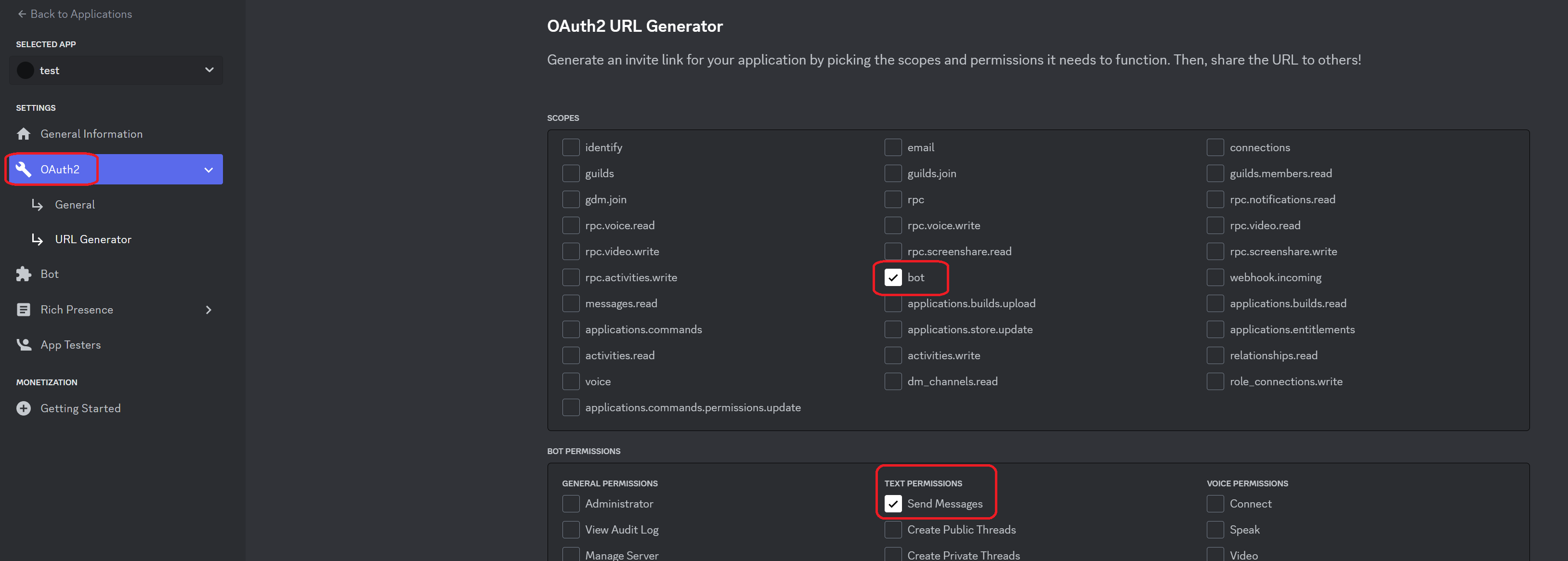Open the Getting Started monetization page

click(80, 408)
